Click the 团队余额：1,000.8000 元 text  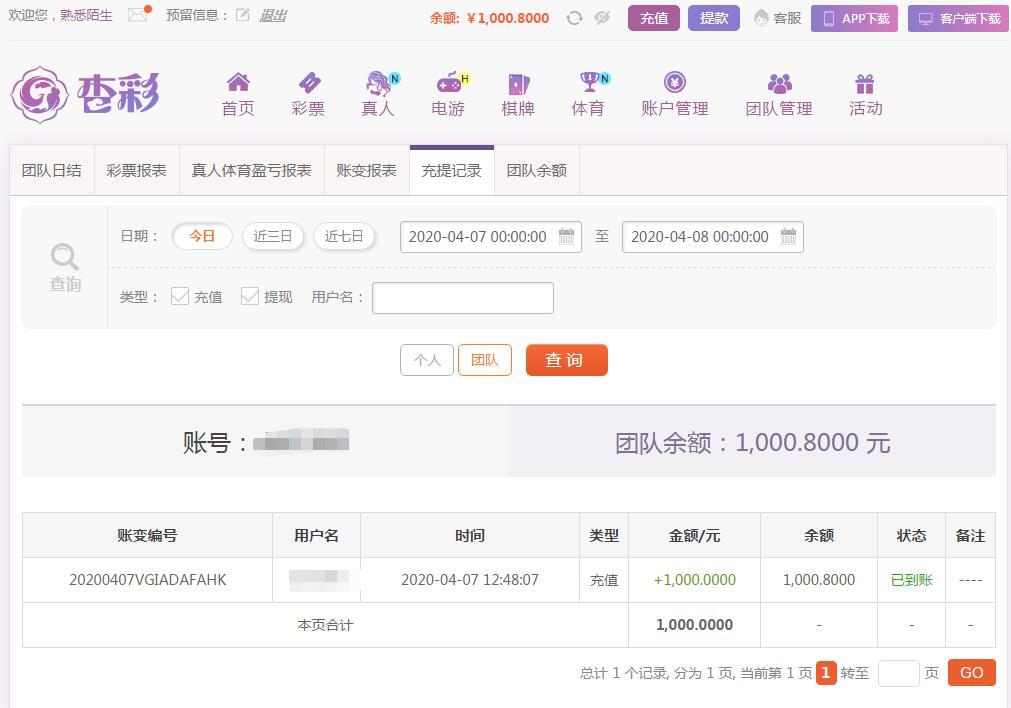(x=752, y=442)
